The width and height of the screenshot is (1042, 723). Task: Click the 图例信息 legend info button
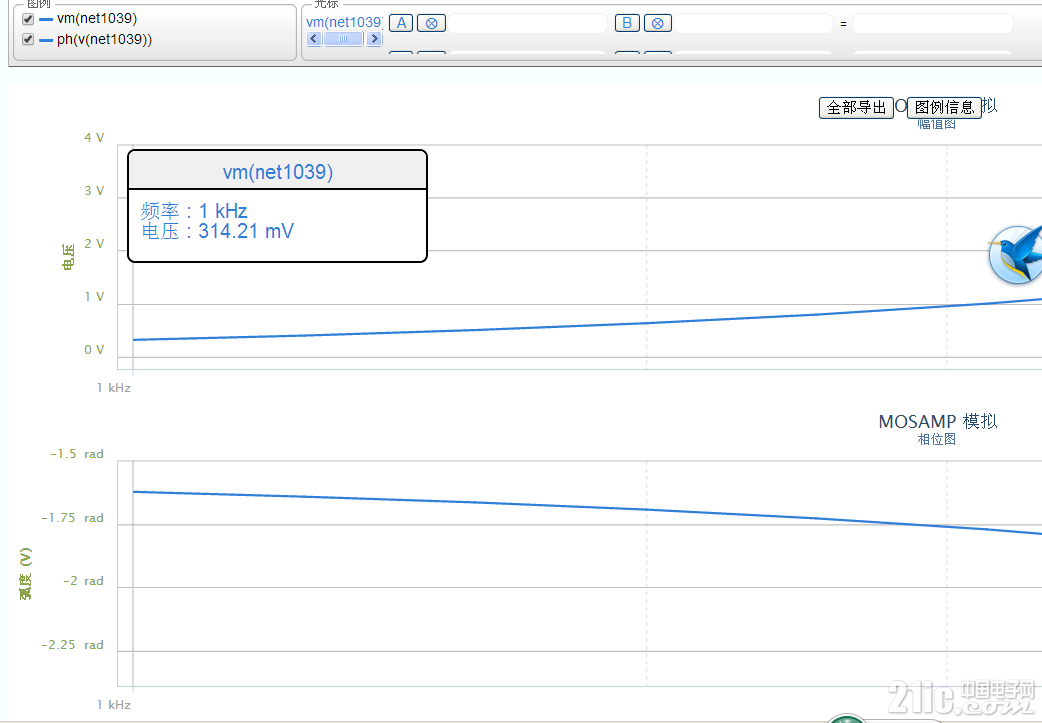click(x=944, y=108)
